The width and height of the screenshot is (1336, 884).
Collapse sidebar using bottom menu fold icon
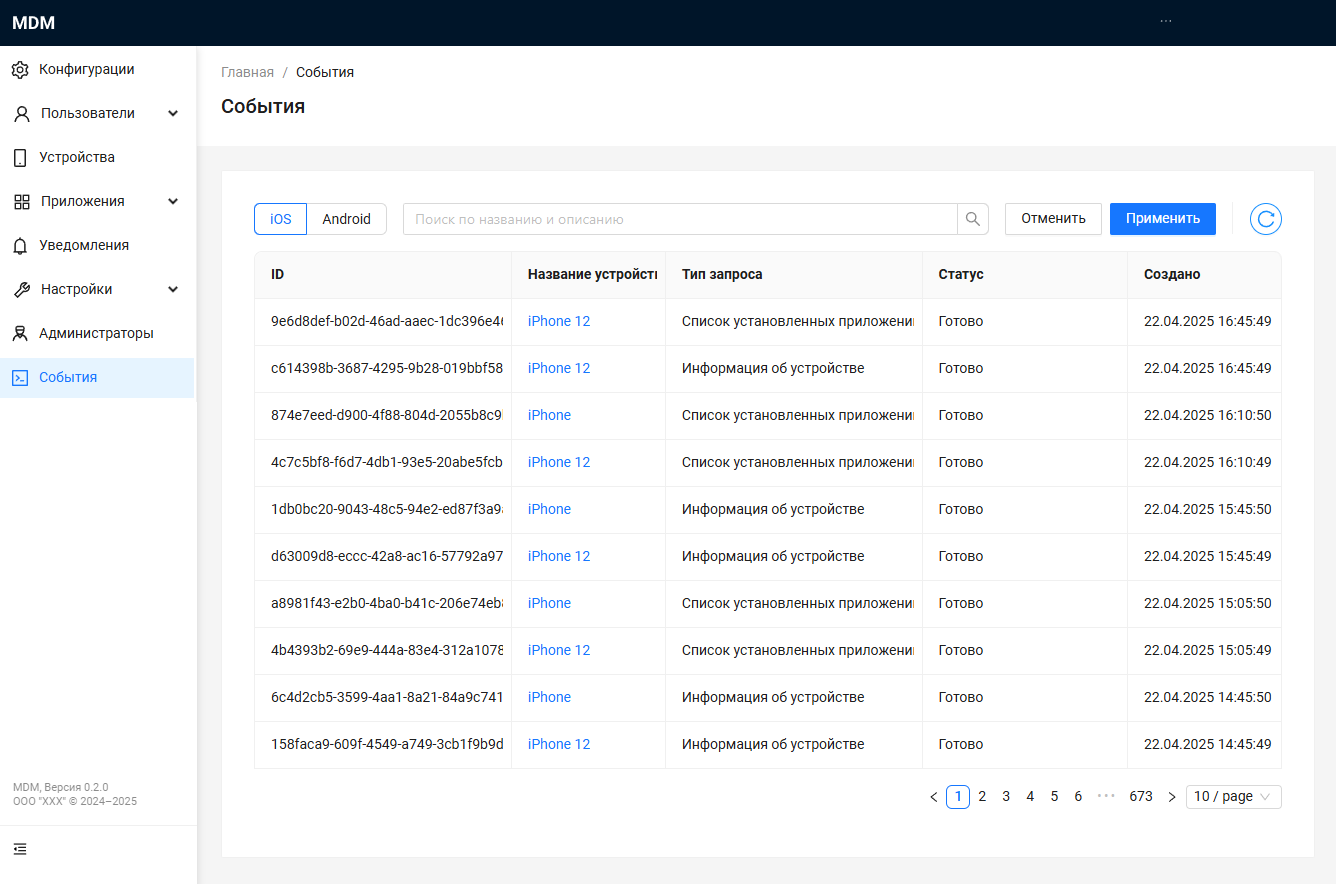click(20, 849)
